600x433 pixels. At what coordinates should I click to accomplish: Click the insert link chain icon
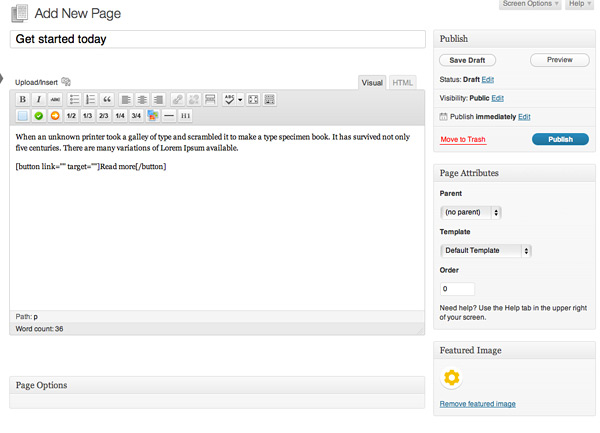pyautogui.click(x=177, y=100)
